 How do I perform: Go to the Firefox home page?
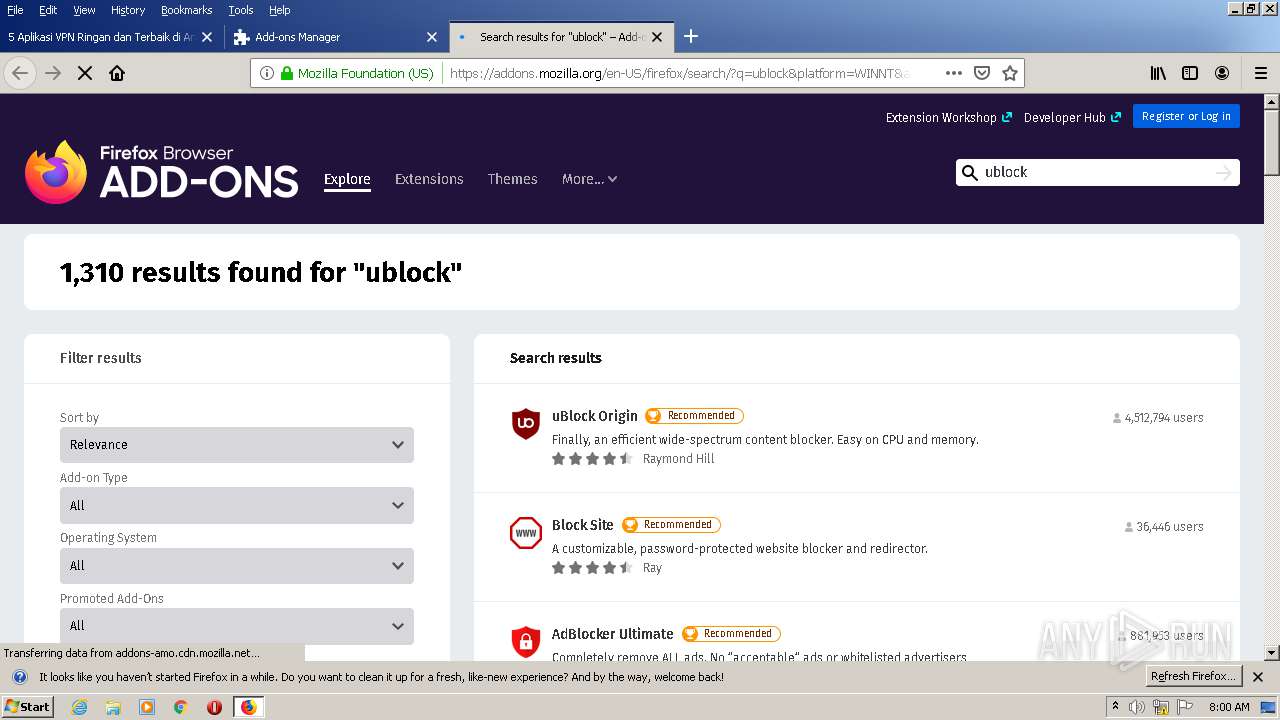(x=117, y=73)
